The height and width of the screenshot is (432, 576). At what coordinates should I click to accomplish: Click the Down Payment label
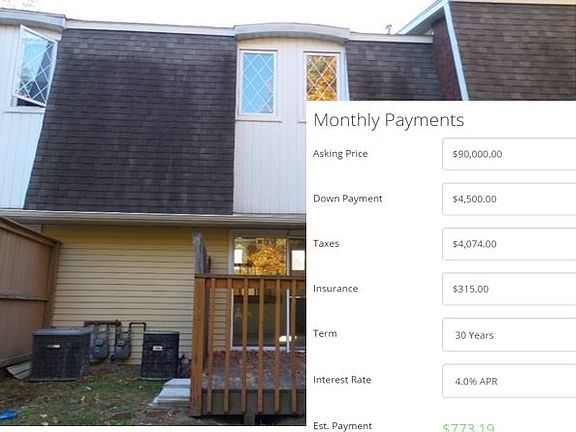pyautogui.click(x=348, y=199)
